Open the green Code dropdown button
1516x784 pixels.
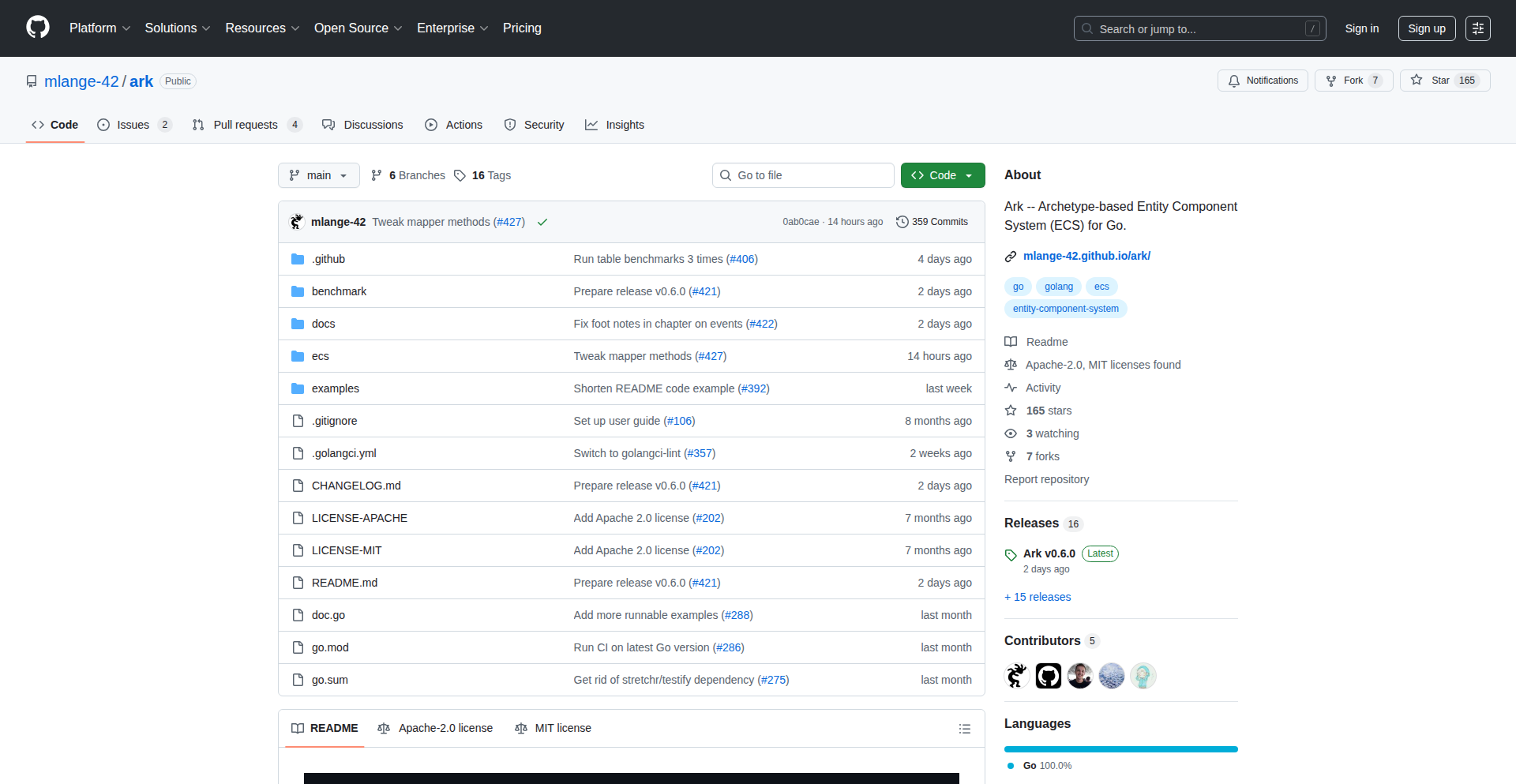point(943,175)
